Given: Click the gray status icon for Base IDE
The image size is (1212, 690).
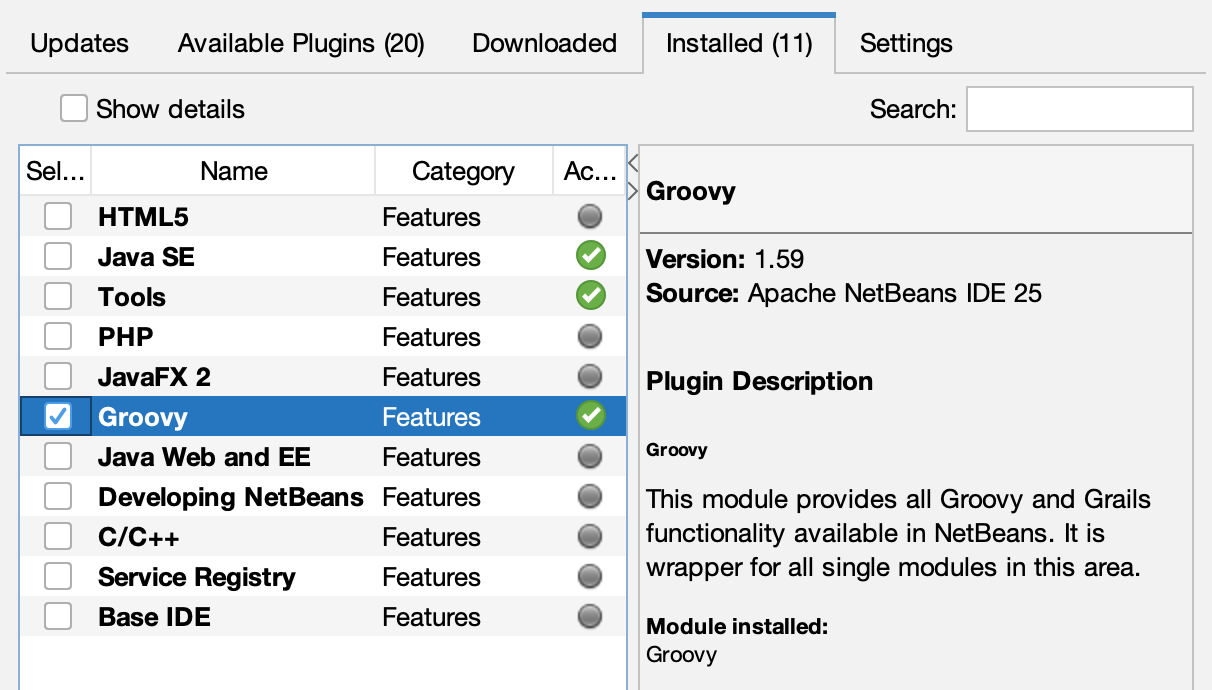Looking at the screenshot, I should pos(590,617).
